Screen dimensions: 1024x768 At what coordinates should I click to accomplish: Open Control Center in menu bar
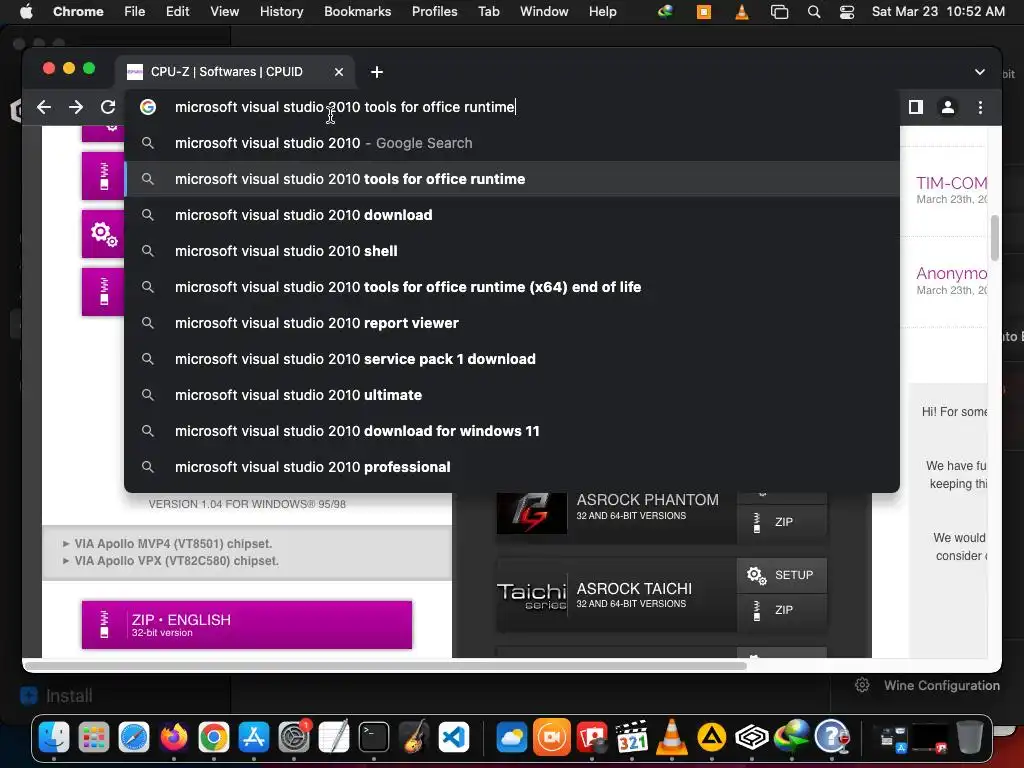click(847, 11)
